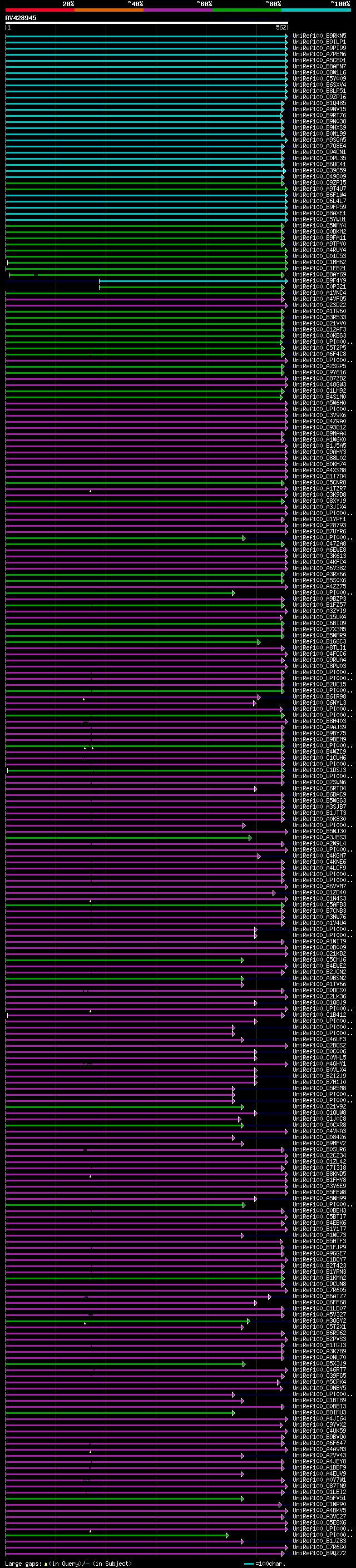Image resolution: width=356 pixels, height=1568 pixels.
Task: Click UniRef100_A9T4U7 hit label
Action: tap(319, 189)
